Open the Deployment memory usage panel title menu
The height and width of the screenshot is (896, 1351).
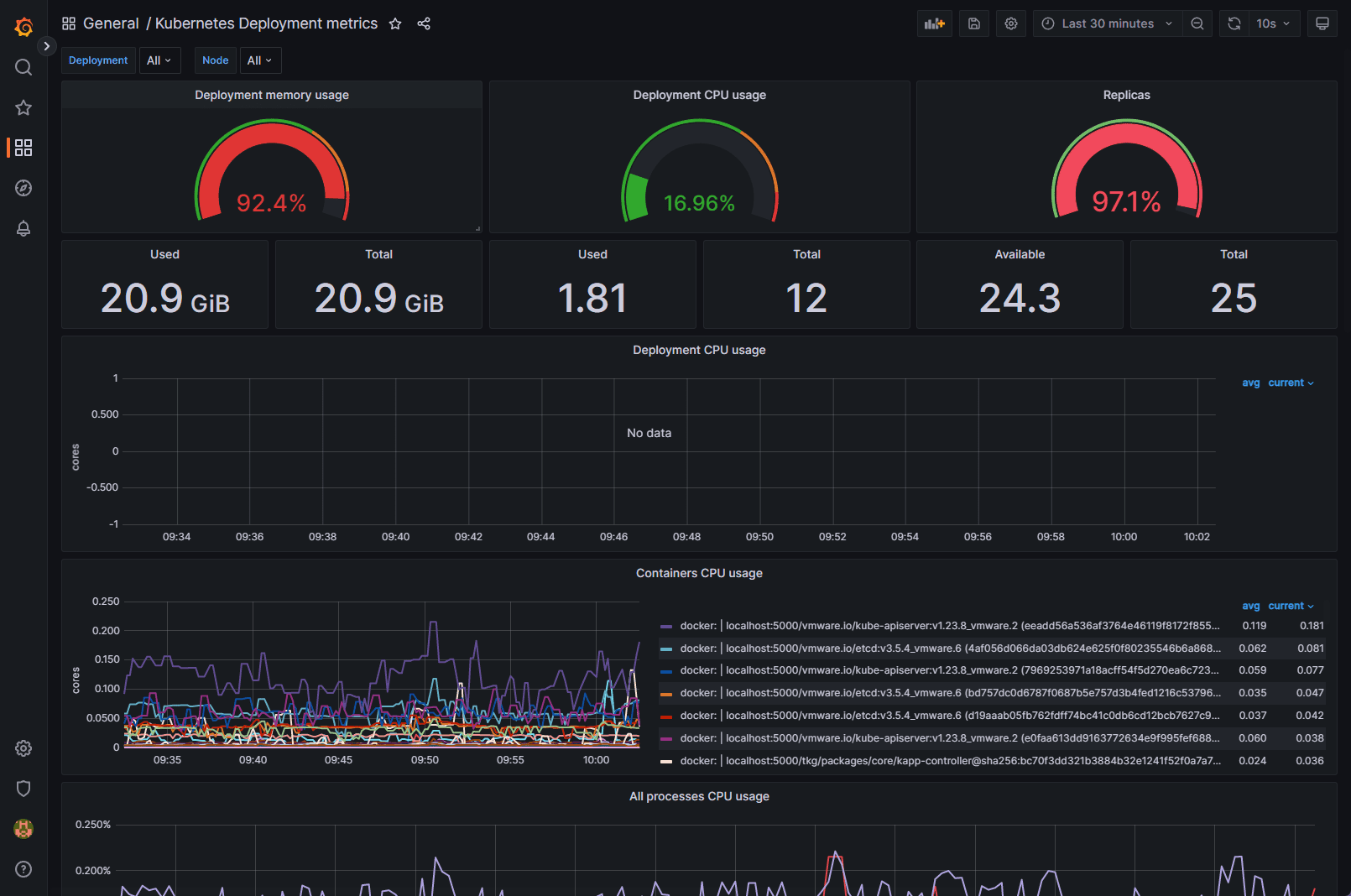(x=271, y=95)
